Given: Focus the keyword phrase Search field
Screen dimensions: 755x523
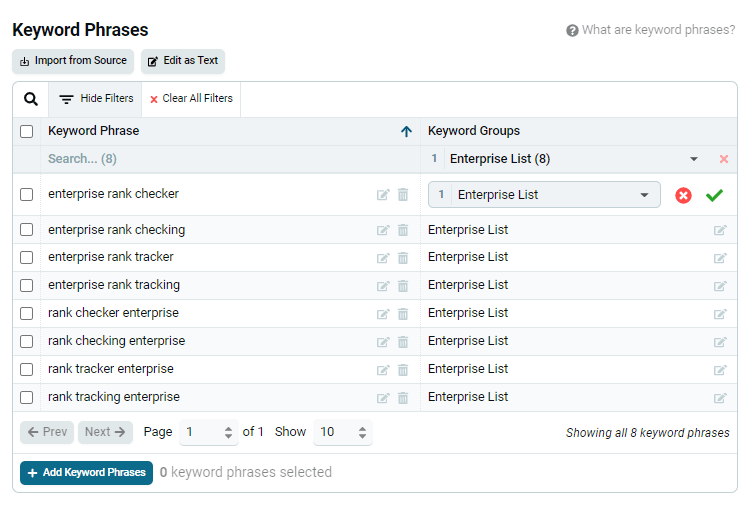Looking at the screenshot, I should click(230, 159).
